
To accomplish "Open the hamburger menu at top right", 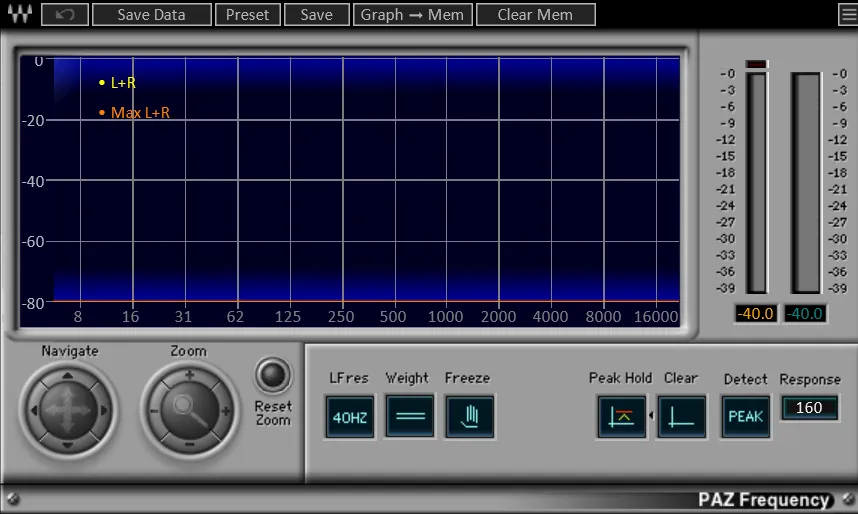I will [x=848, y=14].
